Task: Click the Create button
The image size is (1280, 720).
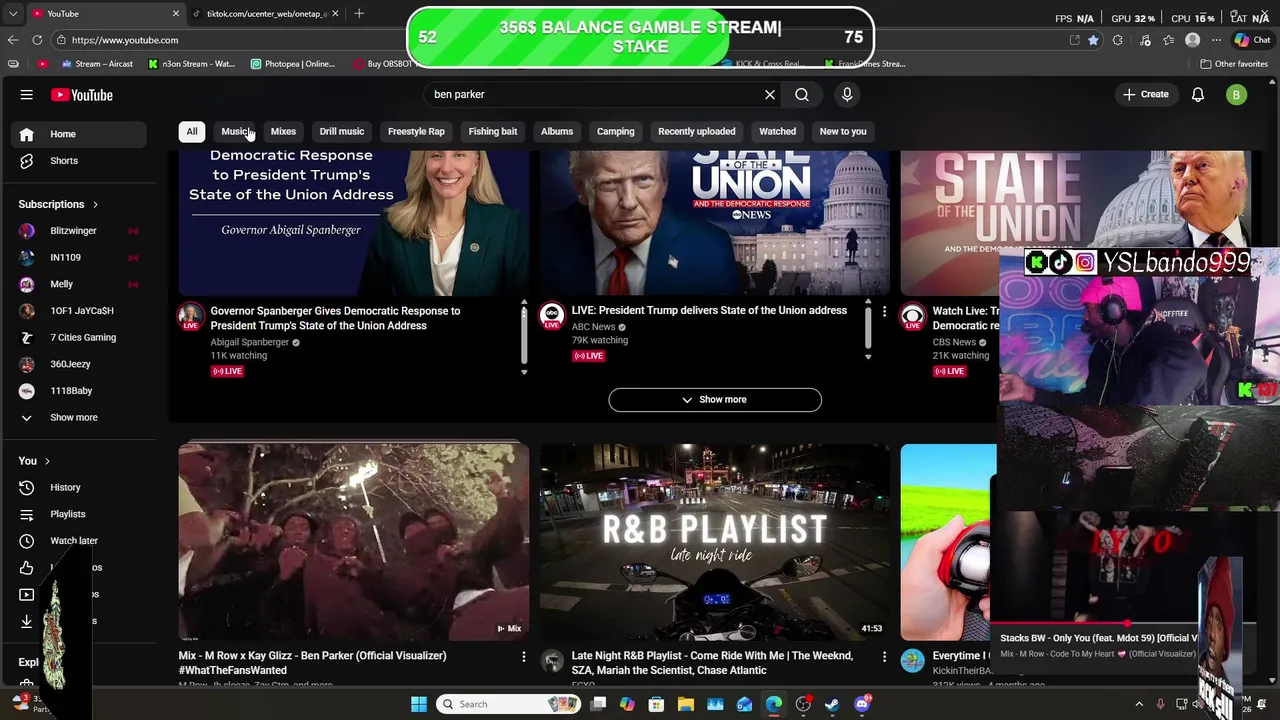Action: click(x=1146, y=95)
